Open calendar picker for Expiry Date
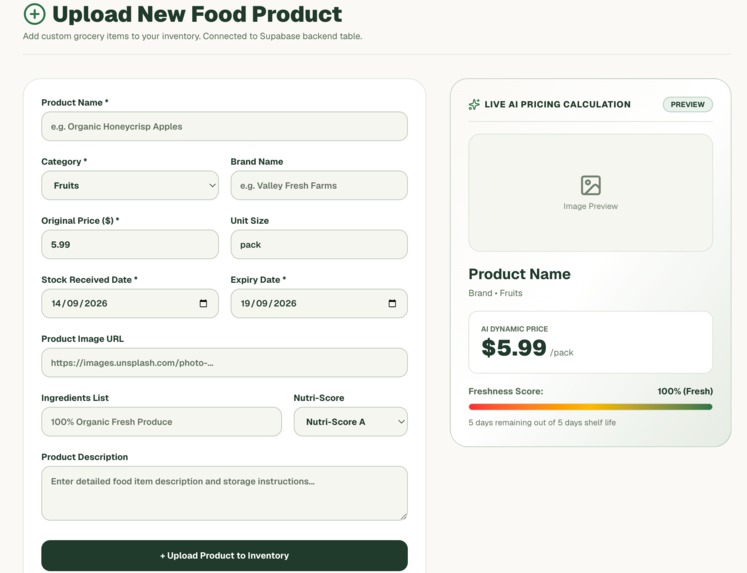 [393, 303]
